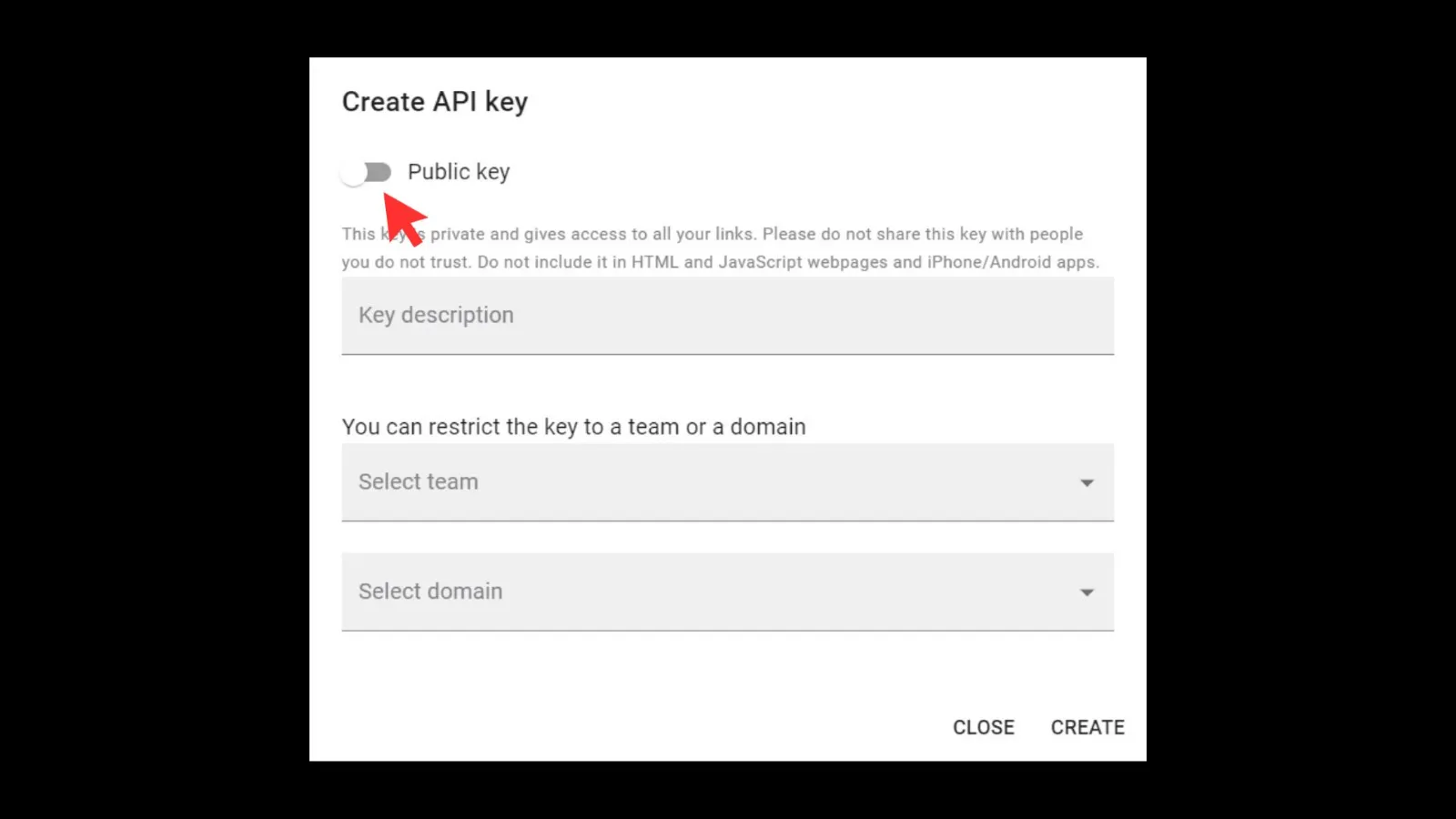Click the CLOSE button

(x=984, y=727)
